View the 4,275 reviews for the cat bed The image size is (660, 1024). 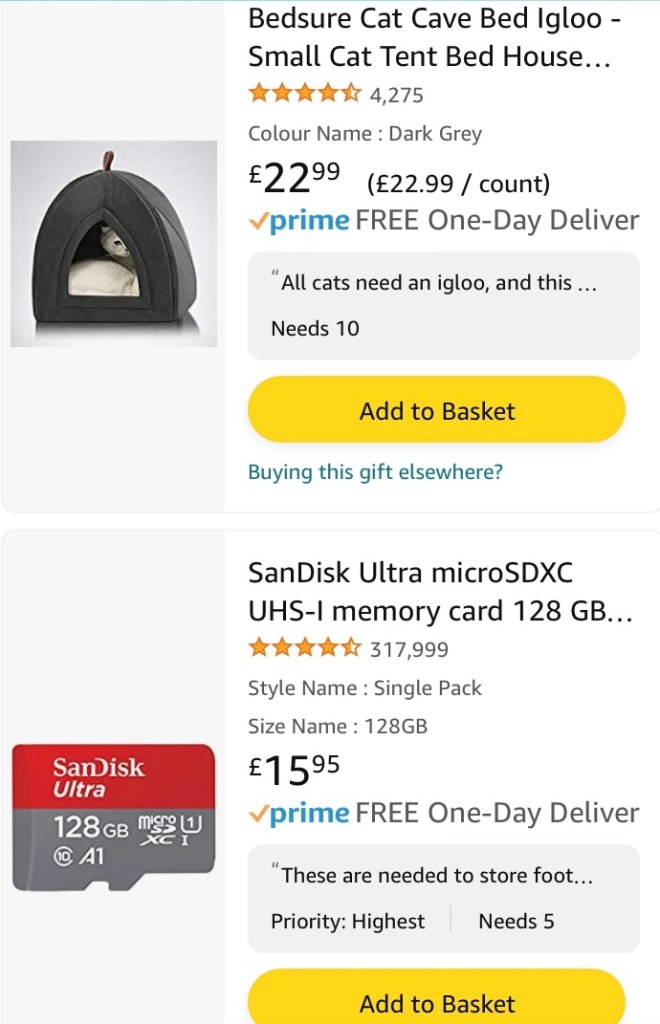(x=397, y=96)
